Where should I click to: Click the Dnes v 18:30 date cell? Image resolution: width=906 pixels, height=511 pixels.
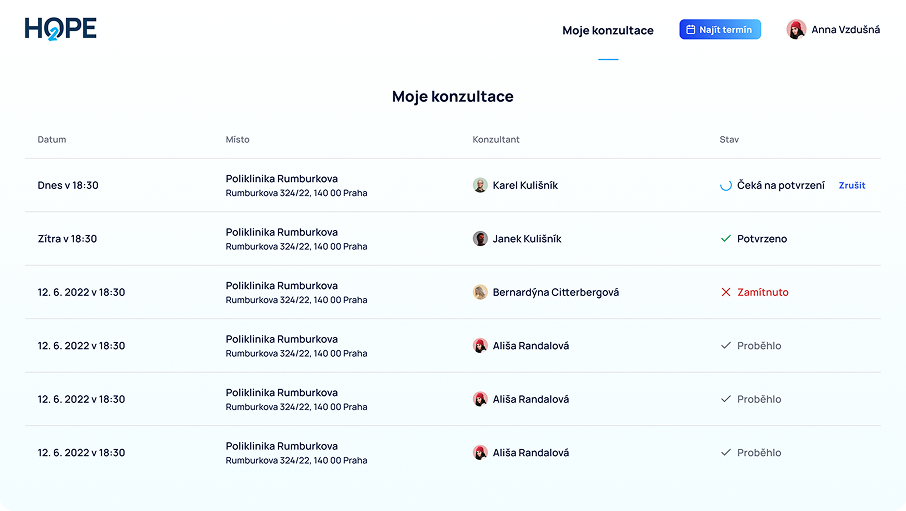click(x=68, y=185)
